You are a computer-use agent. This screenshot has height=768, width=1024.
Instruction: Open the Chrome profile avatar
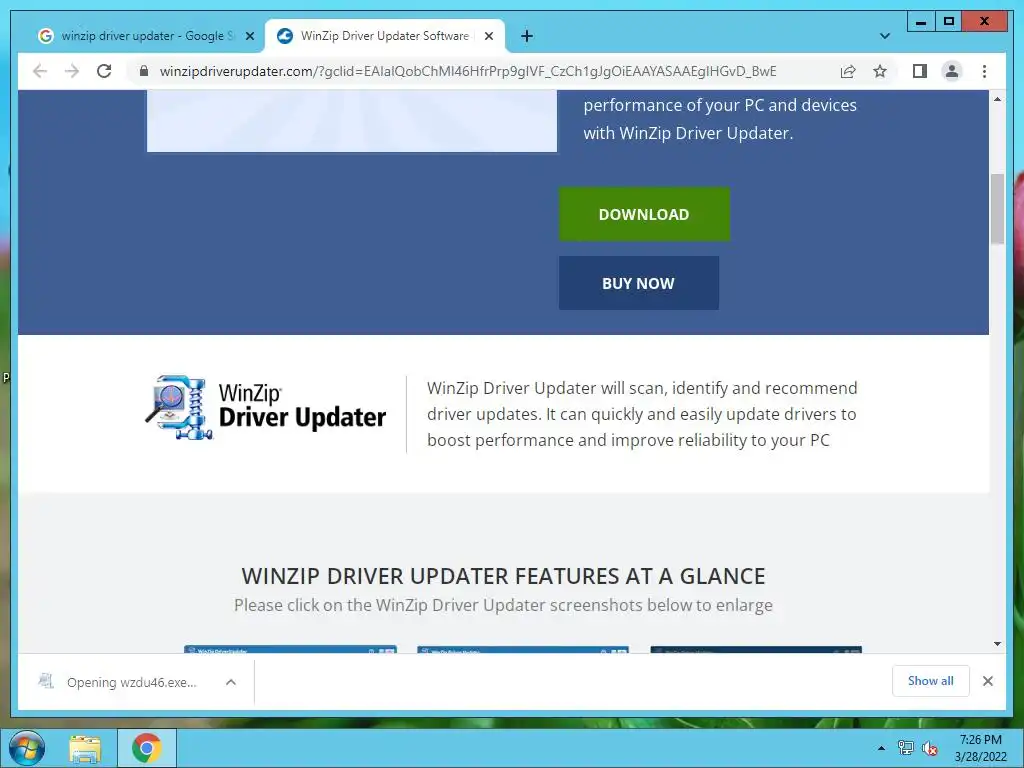click(x=952, y=71)
